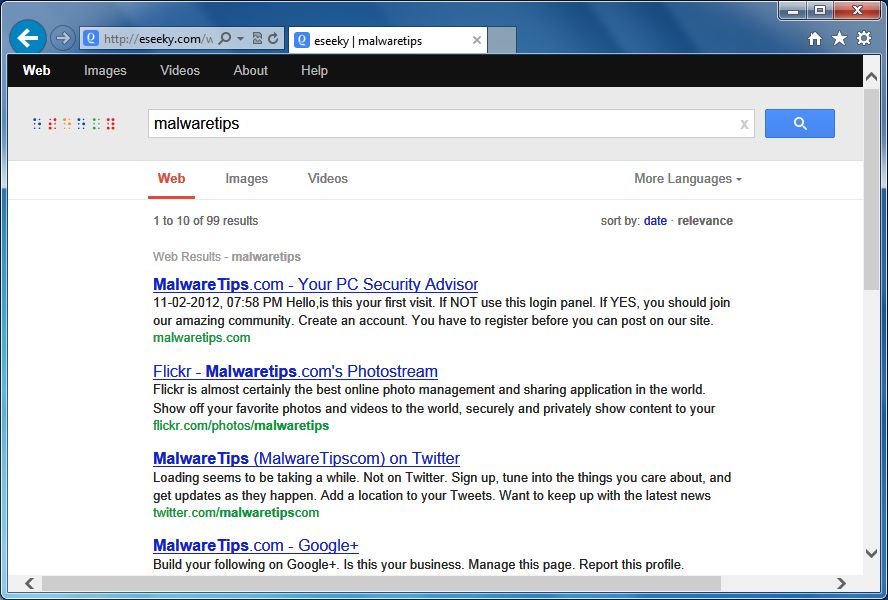The width and height of the screenshot is (888, 600).
Task: Click the horizontal scrollbar thumb
Action: pyautogui.click(x=381, y=583)
